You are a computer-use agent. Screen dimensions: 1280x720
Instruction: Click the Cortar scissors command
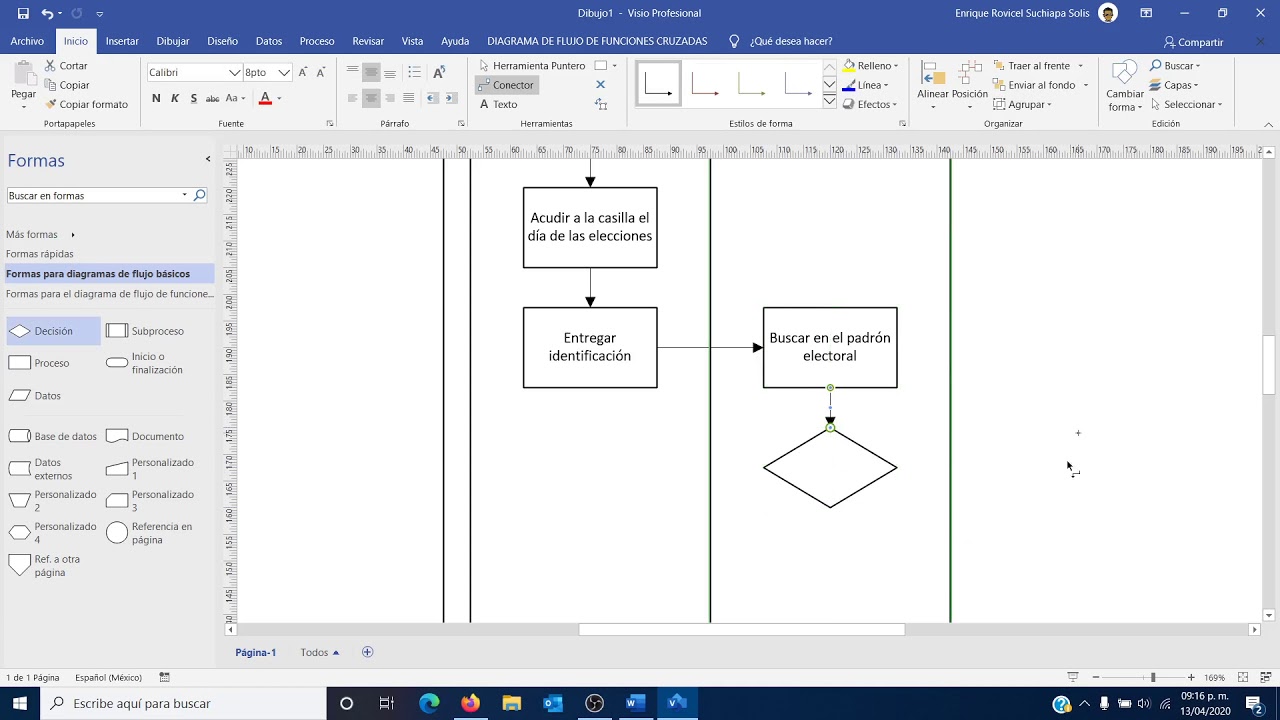click(x=66, y=66)
